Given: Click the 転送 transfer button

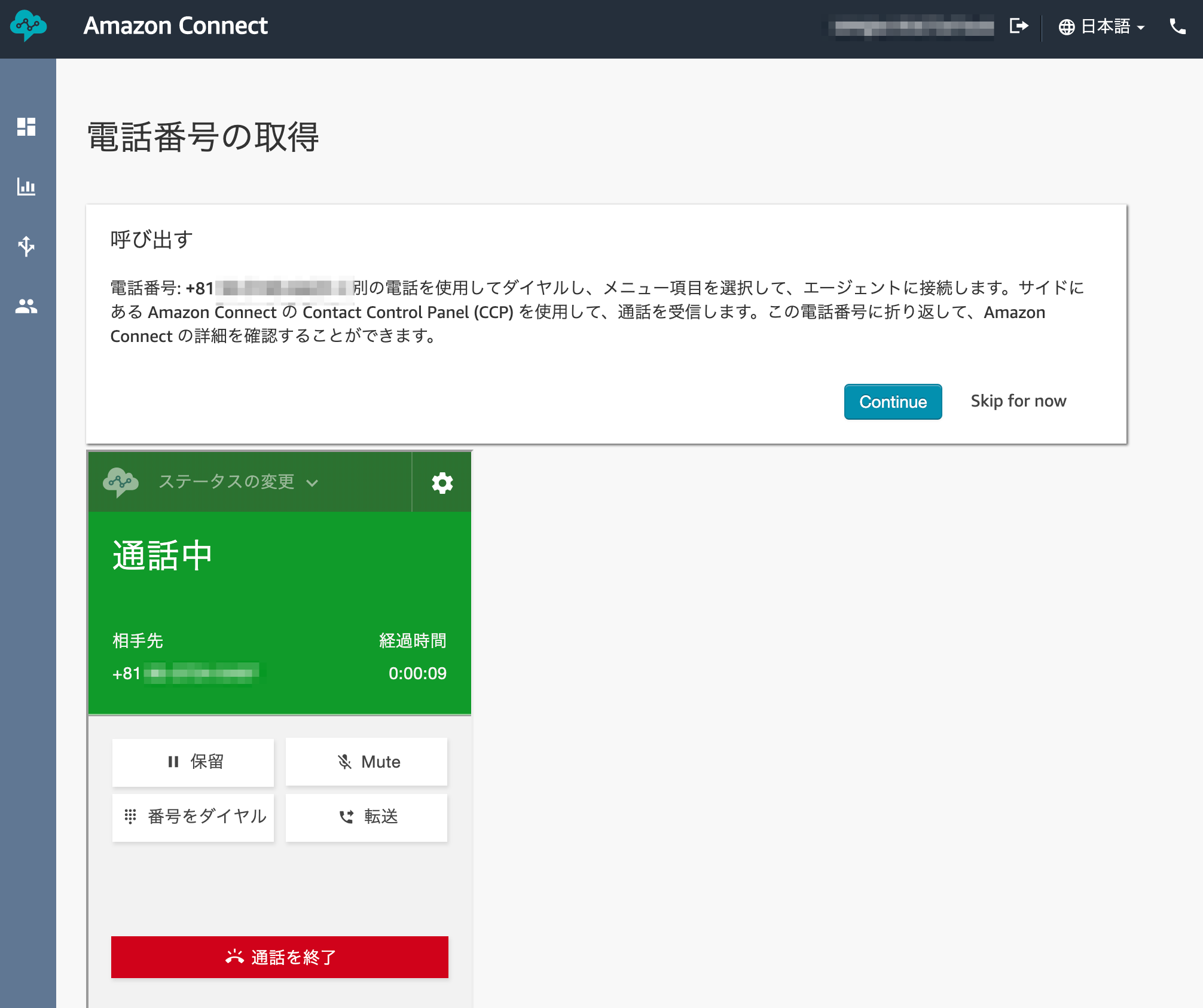Looking at the screenshot, I should coord(367,817).
